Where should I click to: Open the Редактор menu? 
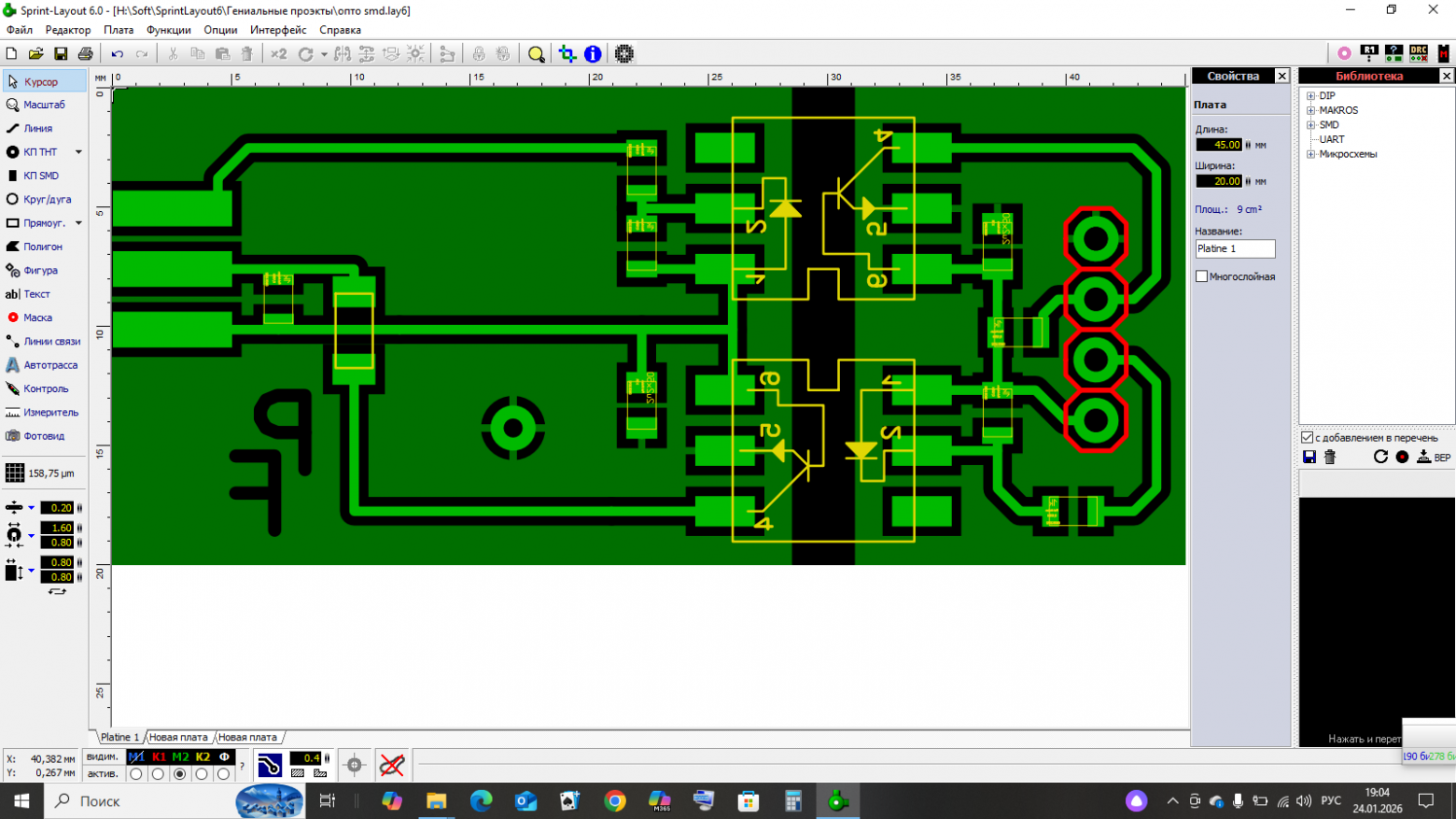pos(68,30)
